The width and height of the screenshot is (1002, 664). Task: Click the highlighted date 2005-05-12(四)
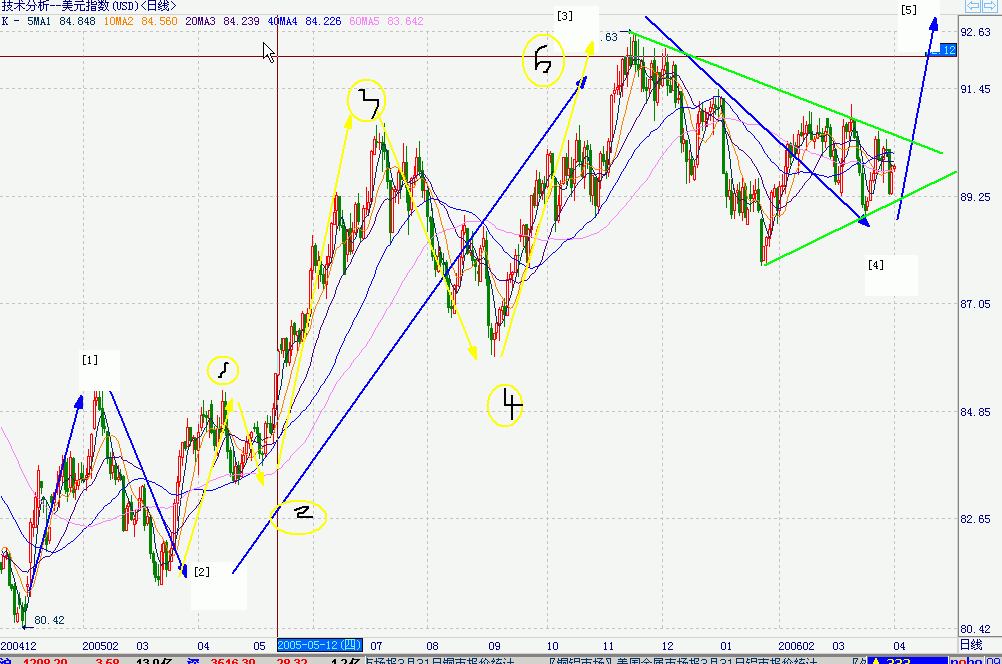click(x=320, y=645)
